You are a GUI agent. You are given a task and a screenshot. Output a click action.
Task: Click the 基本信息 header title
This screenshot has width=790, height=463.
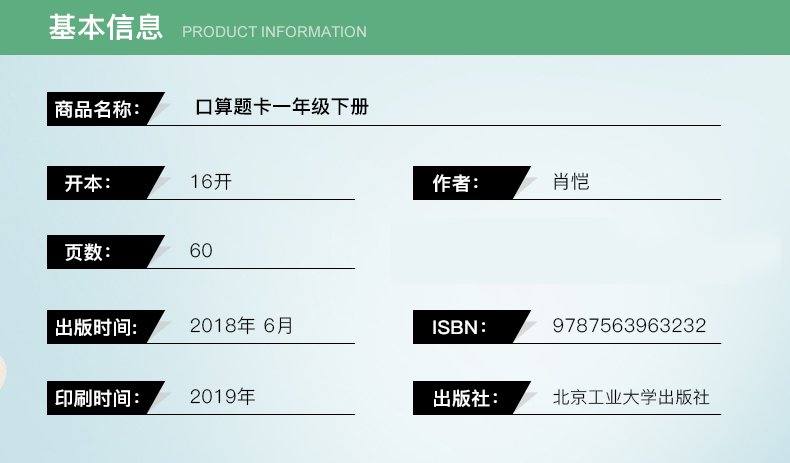[105, 28]
